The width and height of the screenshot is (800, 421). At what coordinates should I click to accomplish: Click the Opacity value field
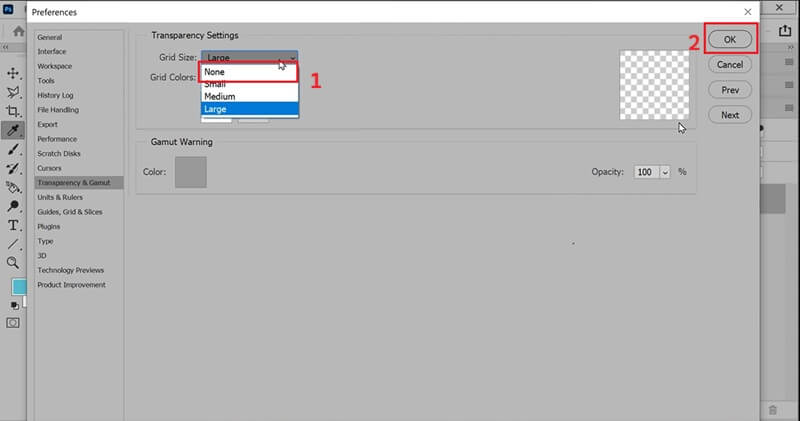pos(646,172)
